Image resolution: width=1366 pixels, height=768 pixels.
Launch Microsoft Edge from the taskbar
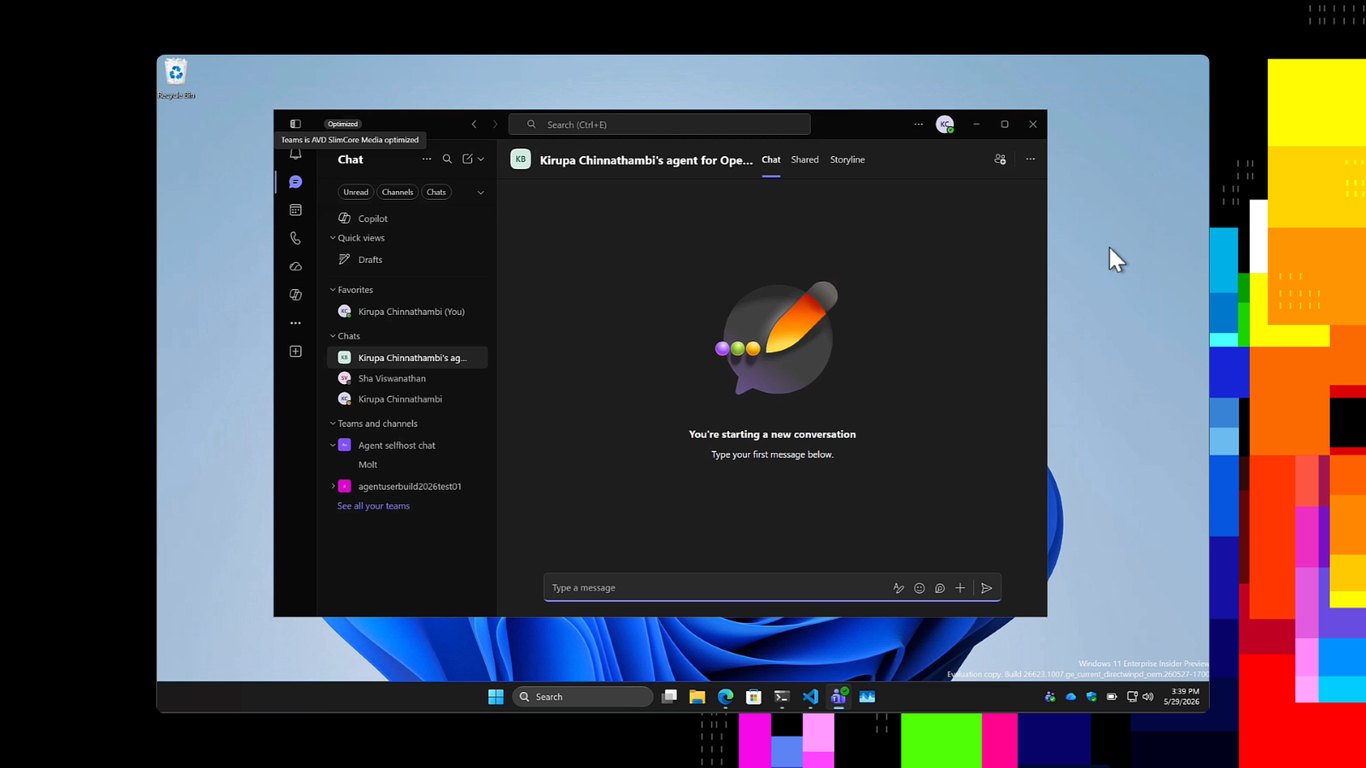[x=725, y=697]
